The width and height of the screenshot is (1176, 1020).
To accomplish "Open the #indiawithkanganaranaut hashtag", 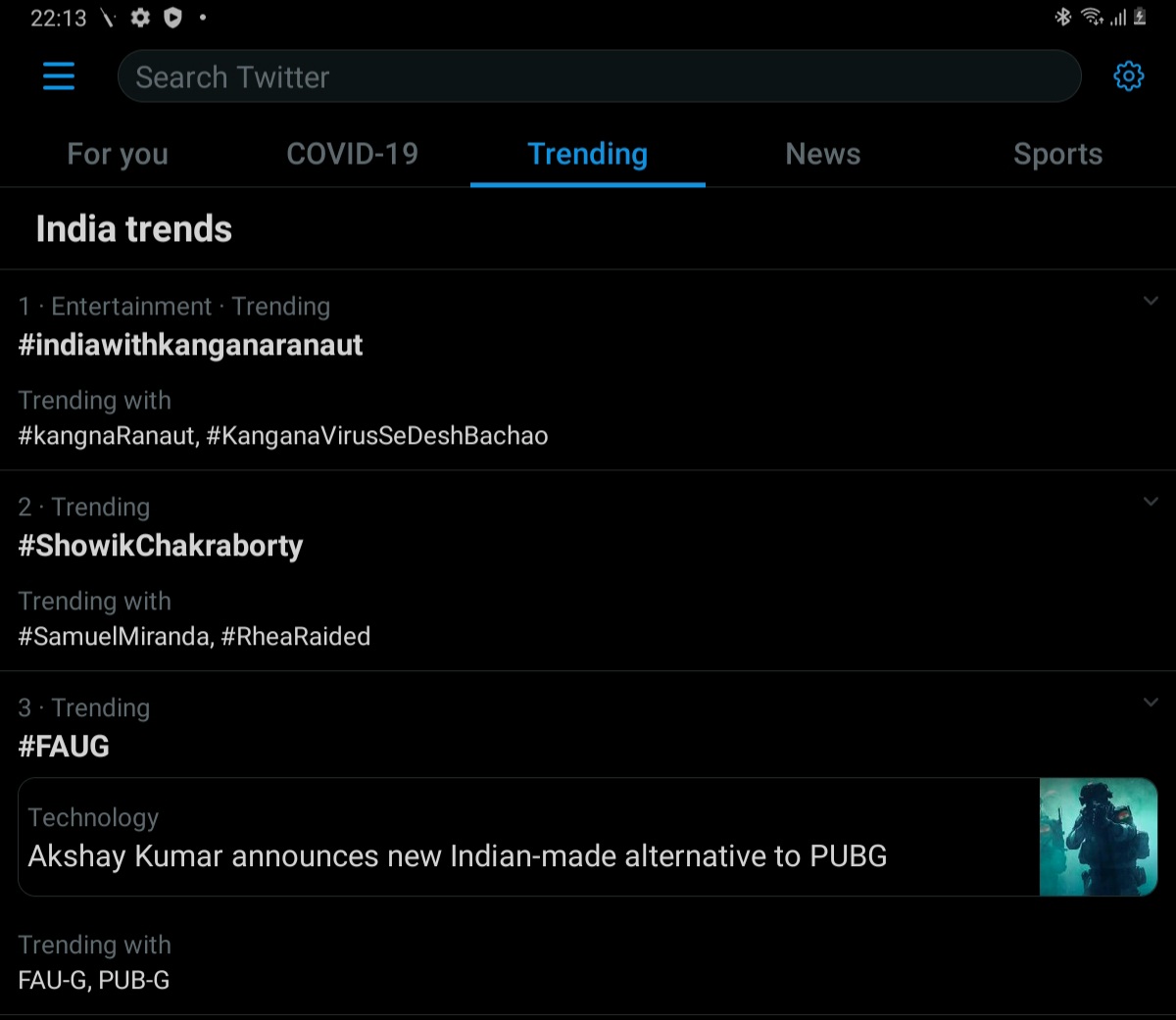I will 190,345.
